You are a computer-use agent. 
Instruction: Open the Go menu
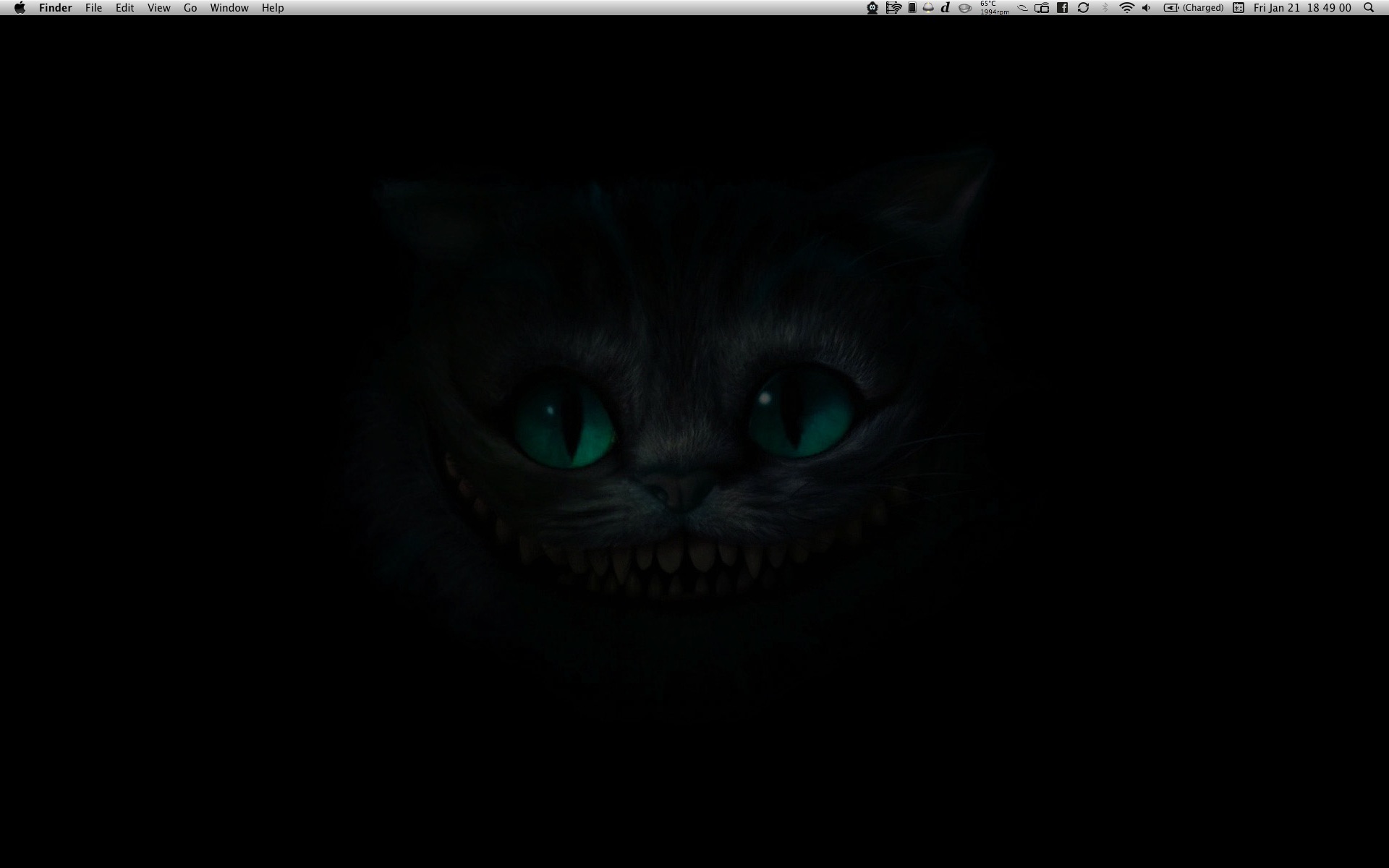(190, 8)
